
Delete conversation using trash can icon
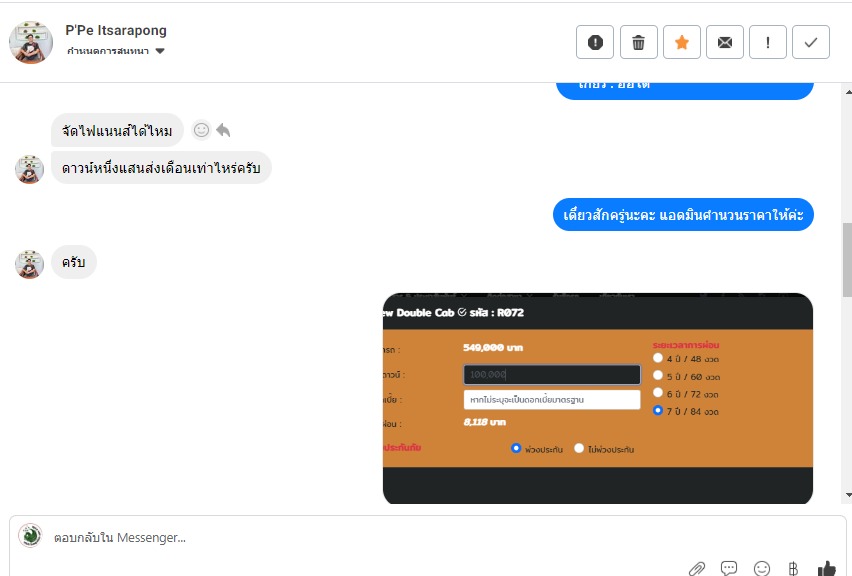pos(638,42)
